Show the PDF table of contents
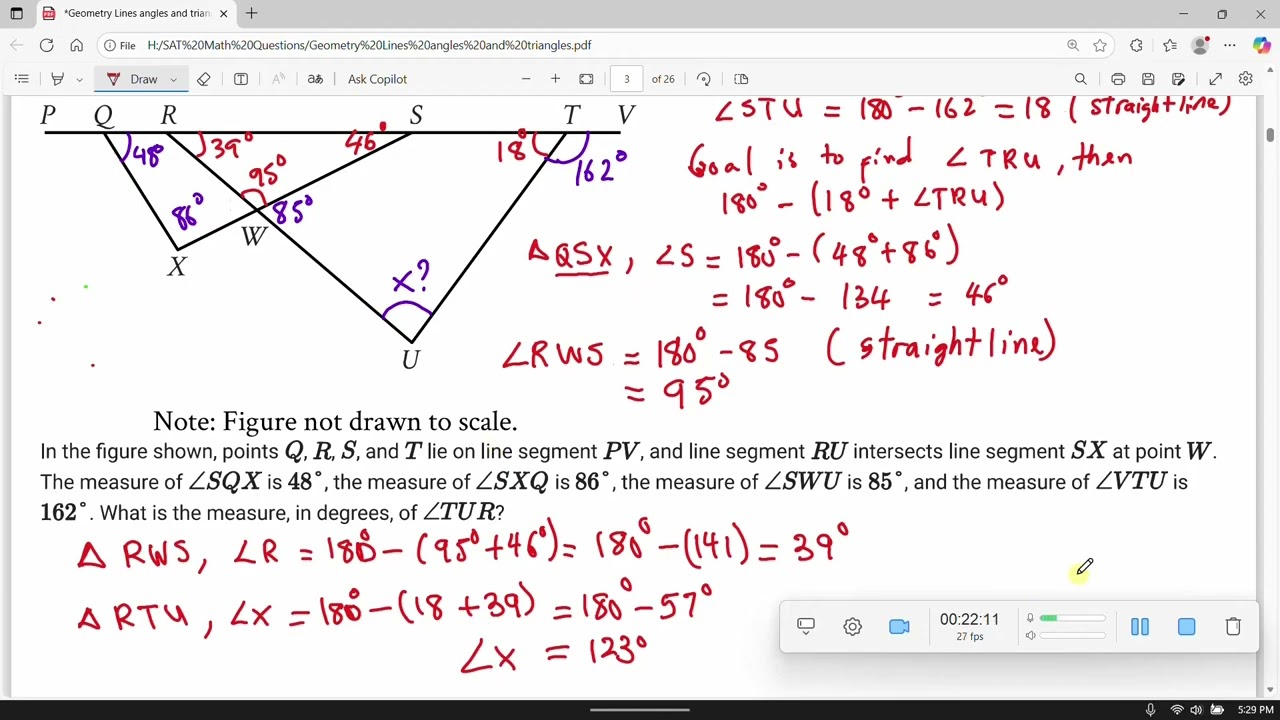 pyautogui.click(x=21, y=79)
